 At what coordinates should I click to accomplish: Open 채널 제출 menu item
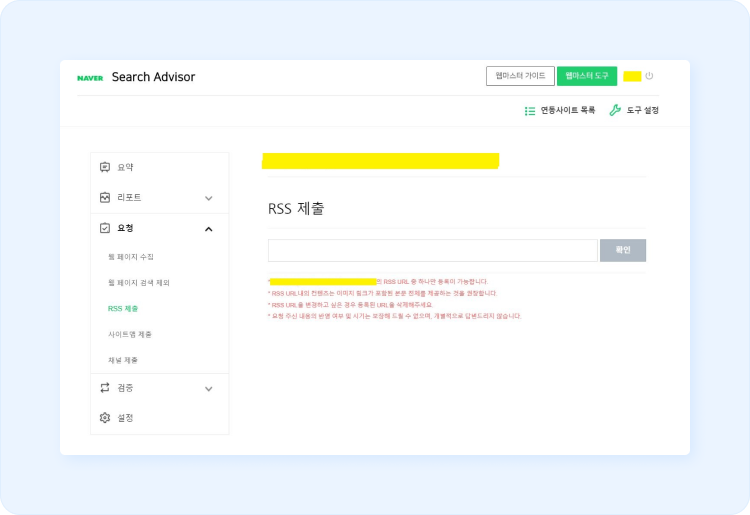click(x=123, y=360)
